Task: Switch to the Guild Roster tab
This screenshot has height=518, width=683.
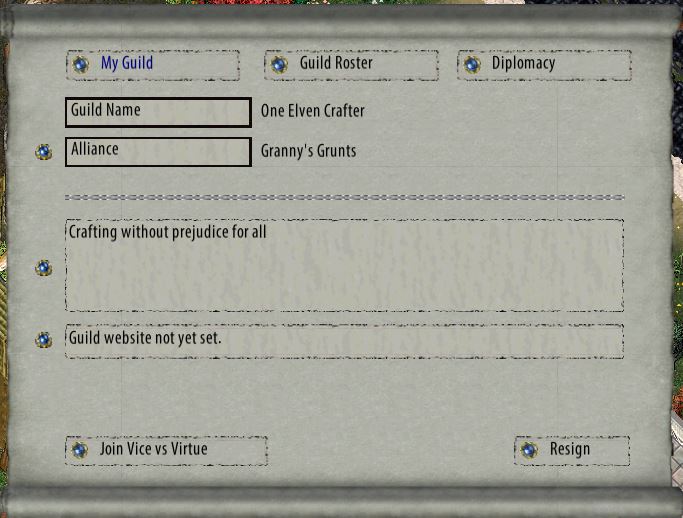Action: point(351,65)
